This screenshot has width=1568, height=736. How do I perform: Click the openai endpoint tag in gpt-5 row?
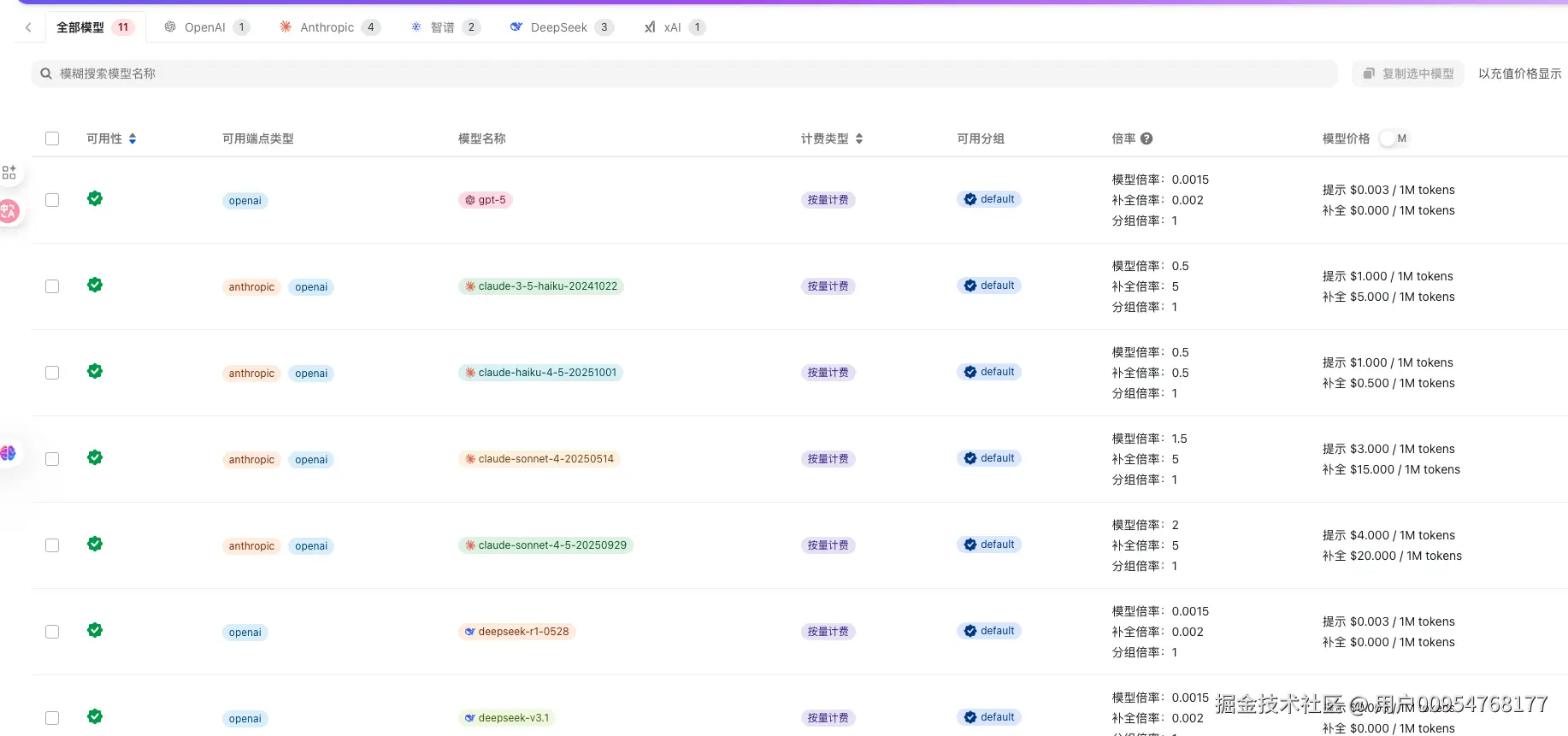(x=245, y=201)
